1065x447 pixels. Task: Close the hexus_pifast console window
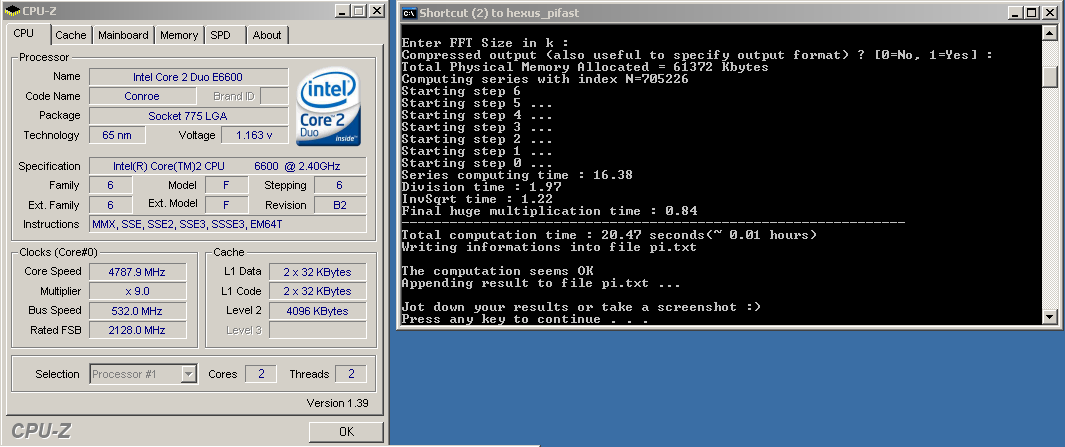coord(1050,13)
